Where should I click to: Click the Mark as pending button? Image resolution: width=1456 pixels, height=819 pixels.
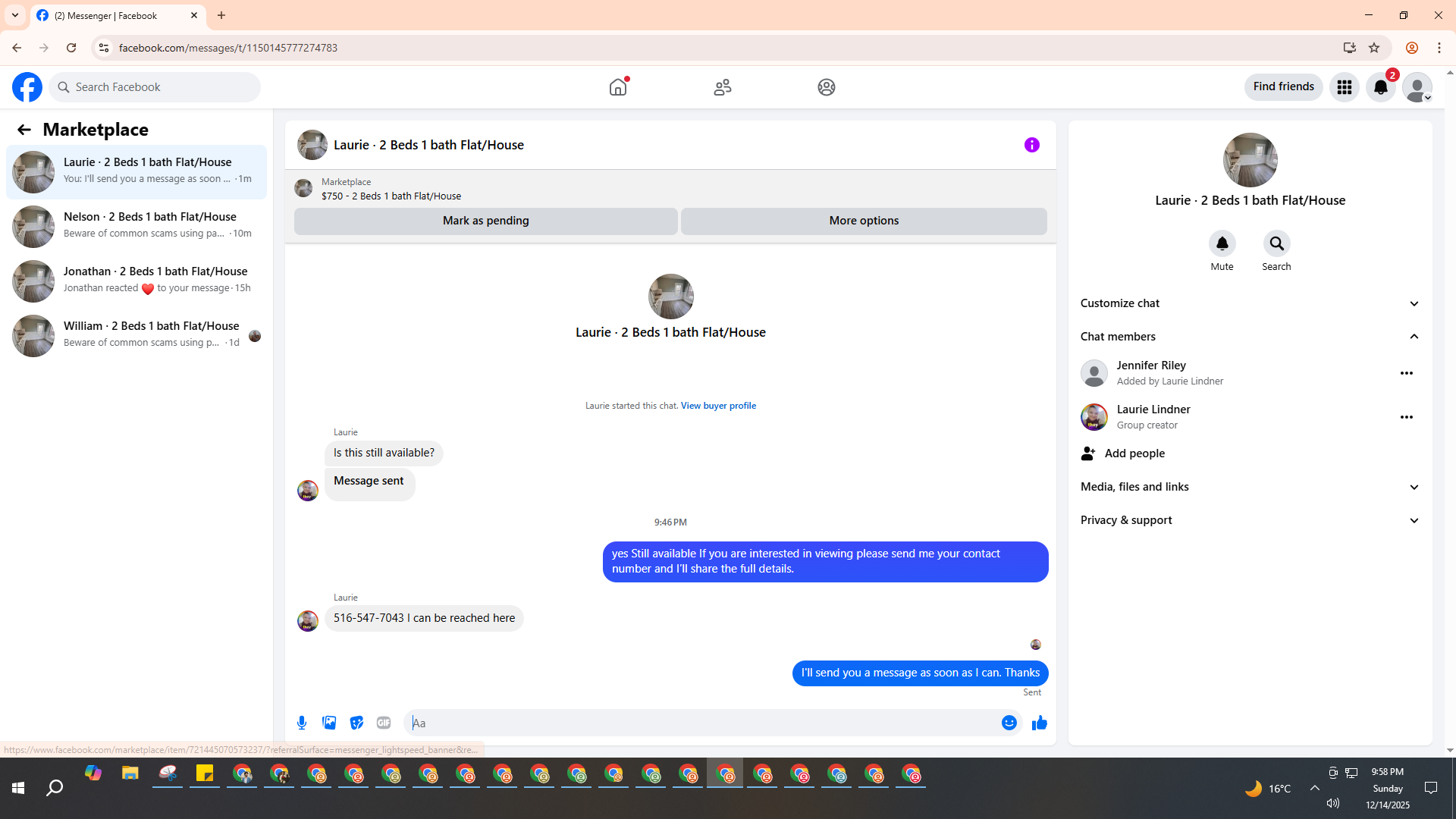[x=485, y=221]
